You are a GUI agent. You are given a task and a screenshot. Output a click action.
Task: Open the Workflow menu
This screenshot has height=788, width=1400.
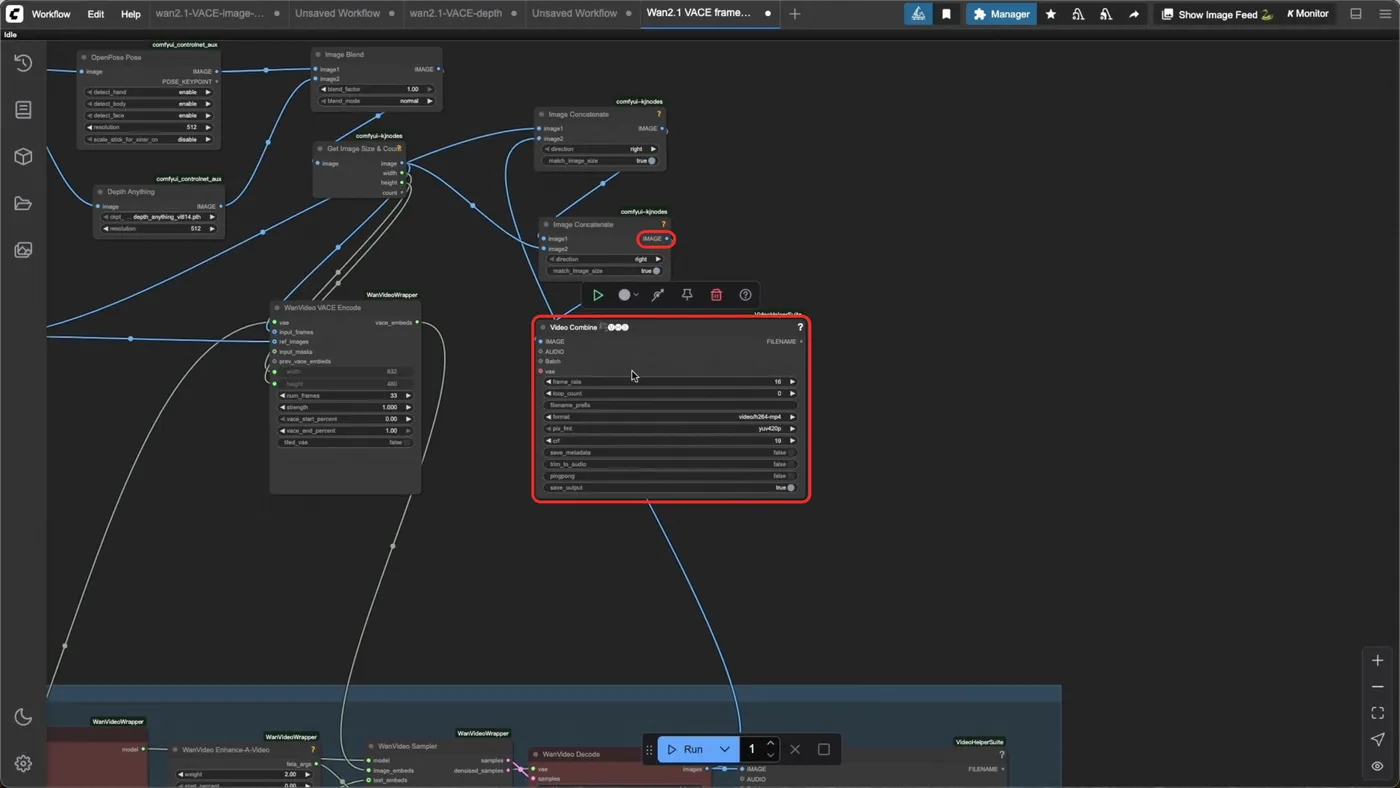coord(51,14)
